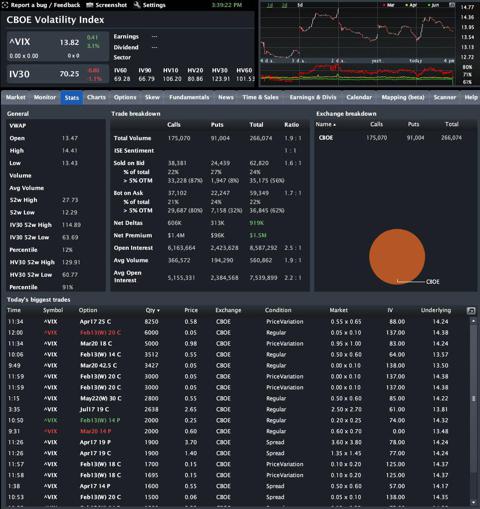Open the Time & Sales tab

(260, 97)
